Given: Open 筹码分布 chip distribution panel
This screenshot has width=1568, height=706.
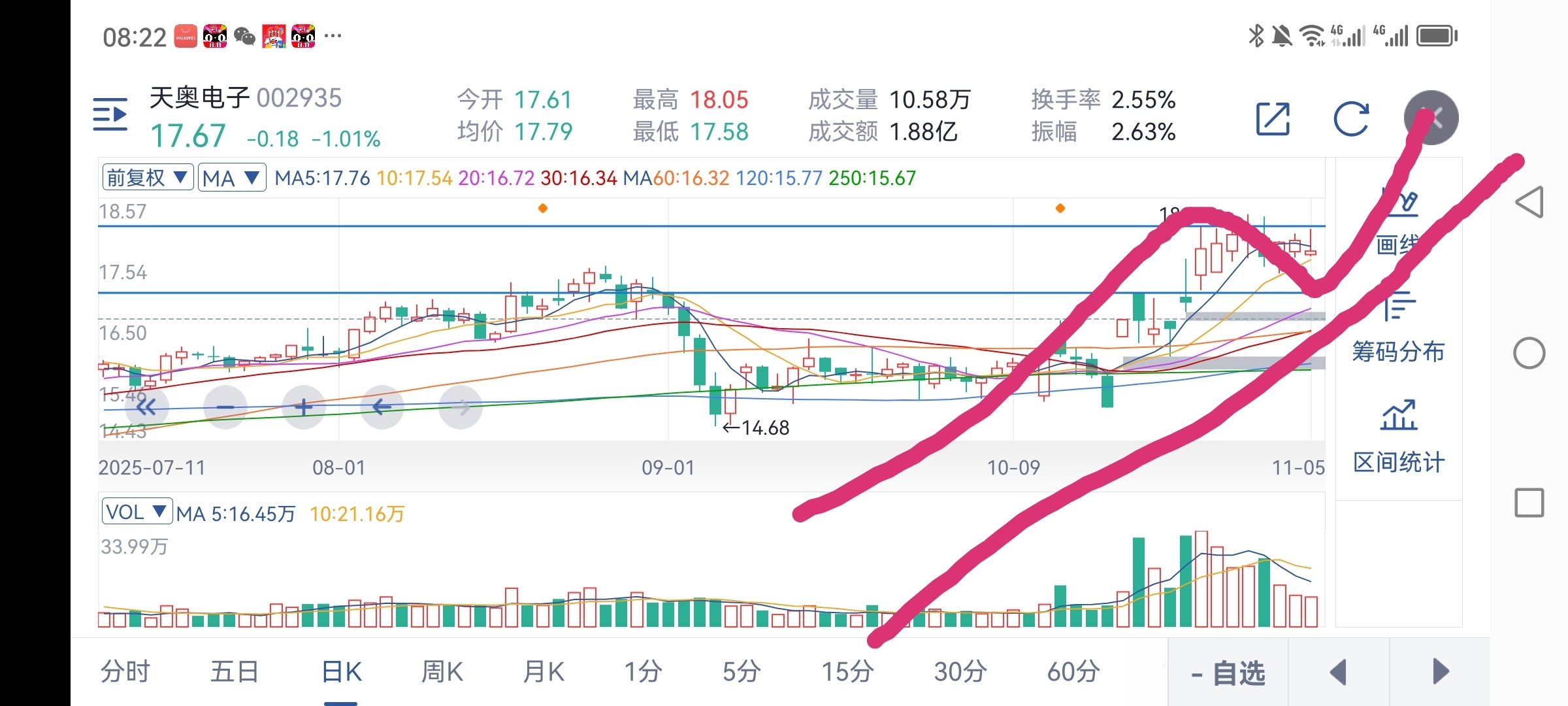Looking at the screenshot, I should tap(1398, 330).
